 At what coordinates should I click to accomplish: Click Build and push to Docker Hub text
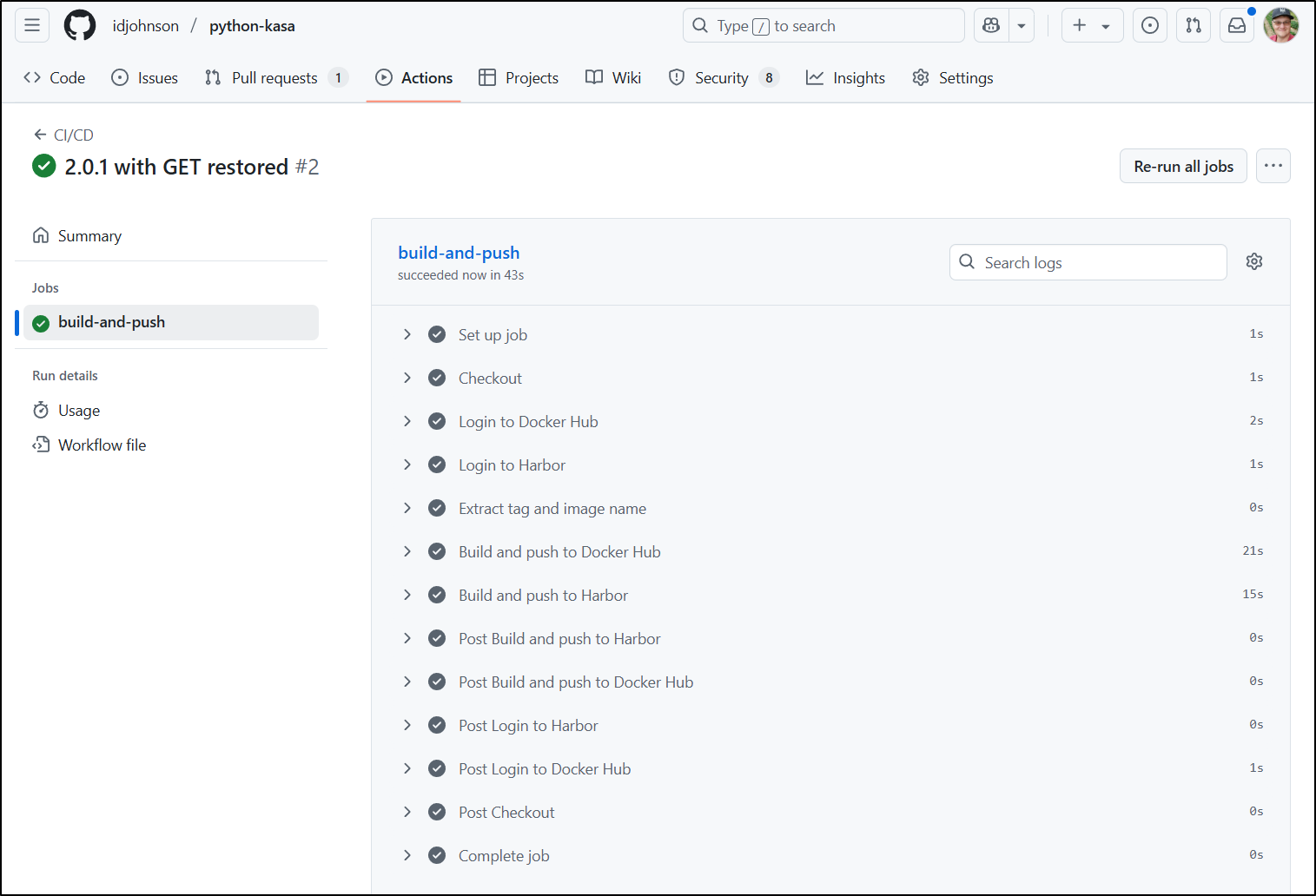click(559, 551)
